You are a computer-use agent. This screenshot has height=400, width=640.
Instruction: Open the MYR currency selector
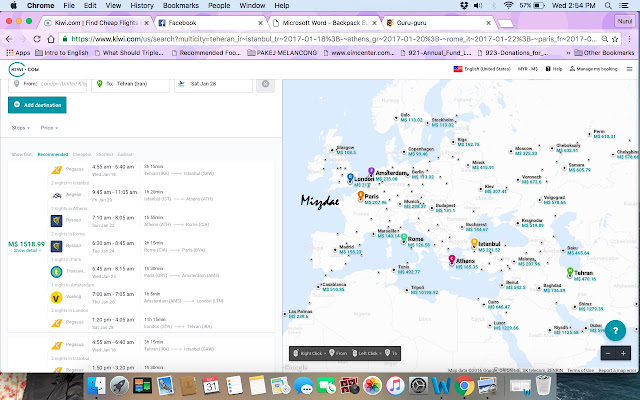point(527,69)
